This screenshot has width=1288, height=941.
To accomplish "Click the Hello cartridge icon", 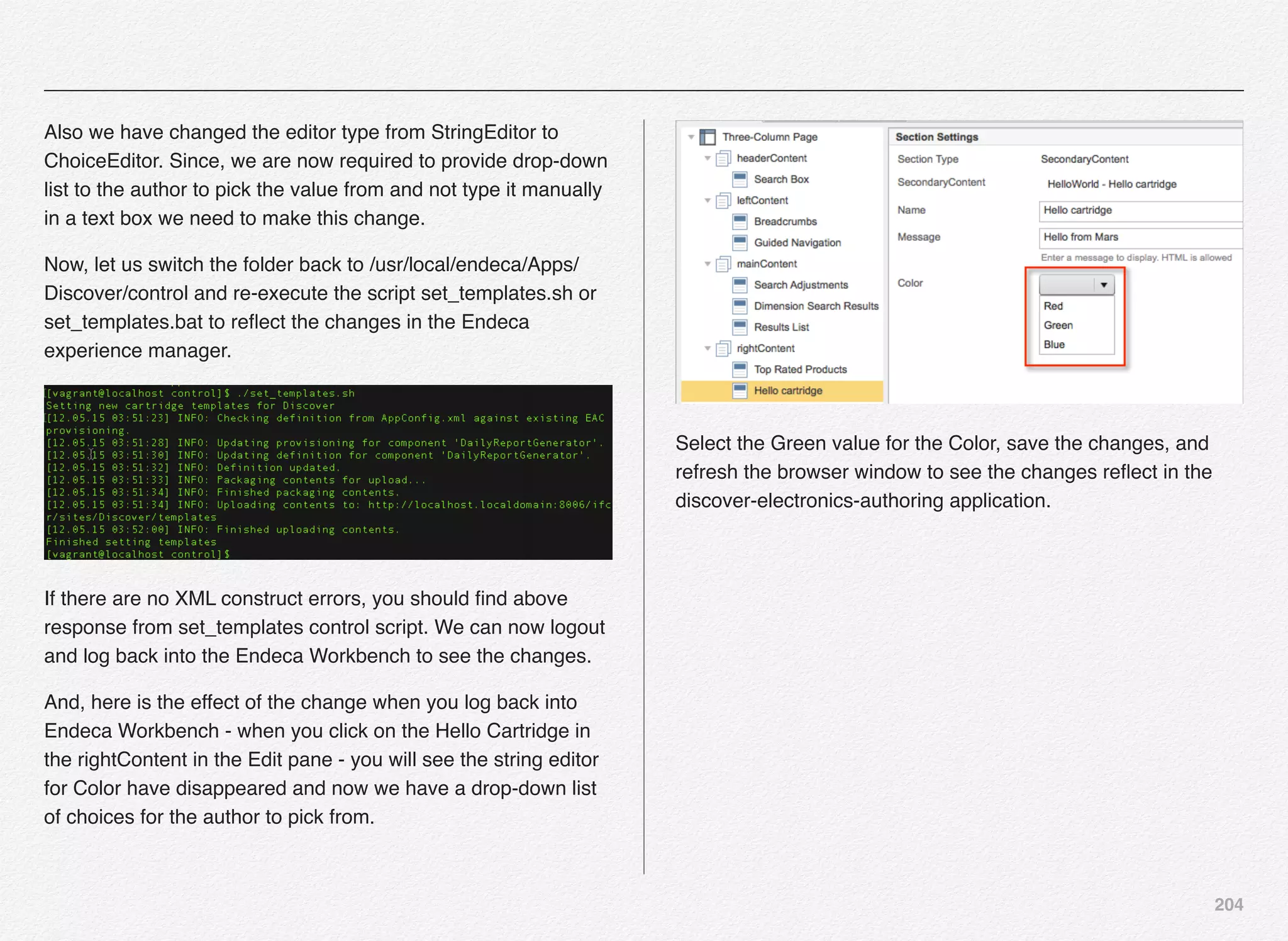I will pyautogui.click(x=740, y=391).
